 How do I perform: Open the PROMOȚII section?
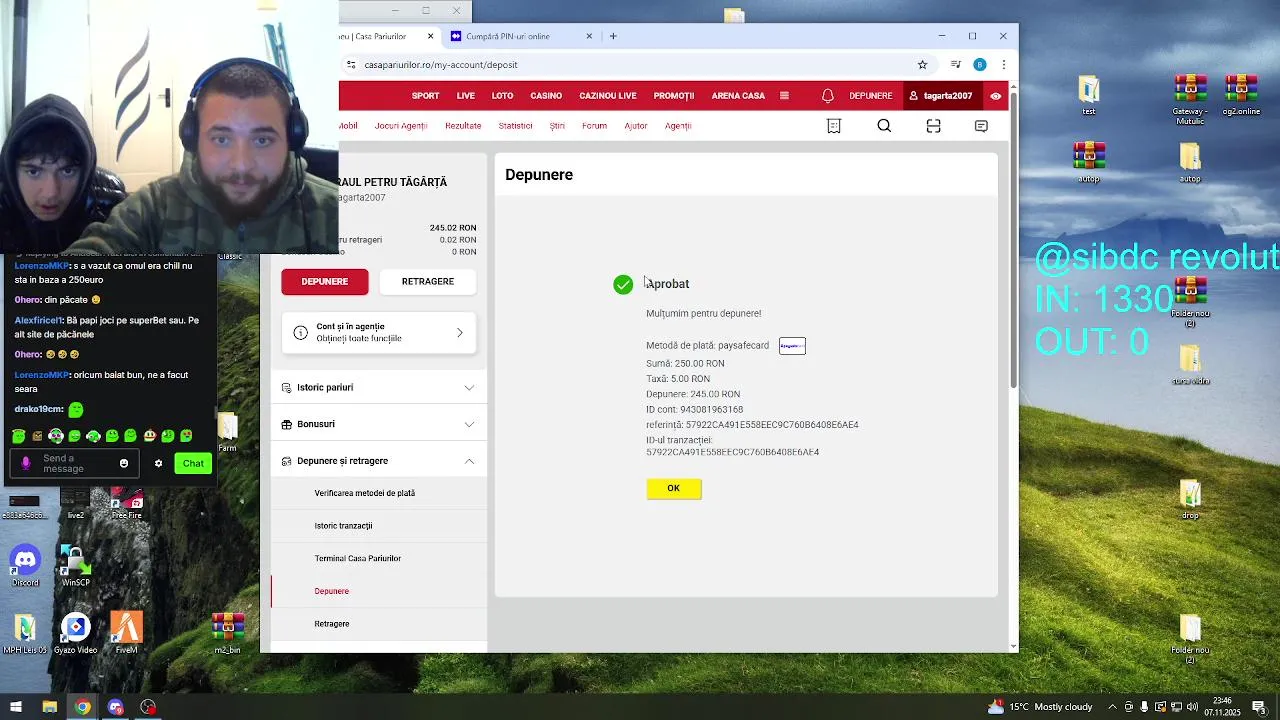[x=674, y=96]
